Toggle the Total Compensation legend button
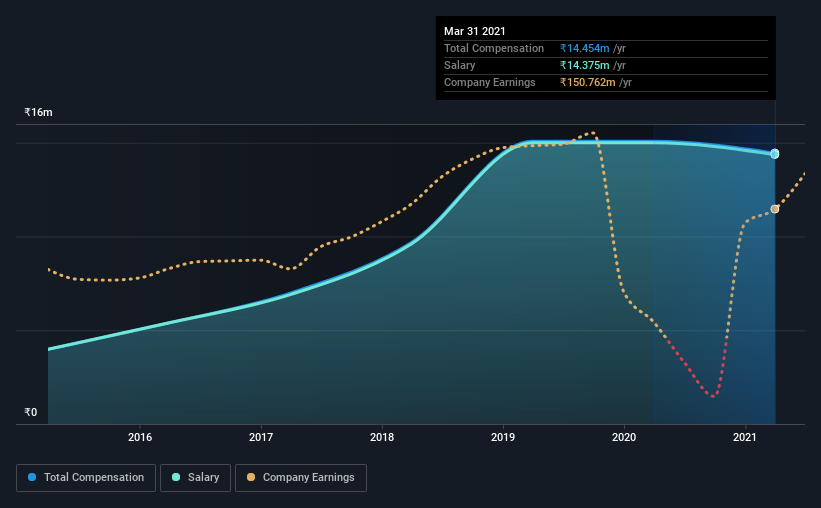Image resolution: width=821 pixels, height=508 pixels. point(86,478)
